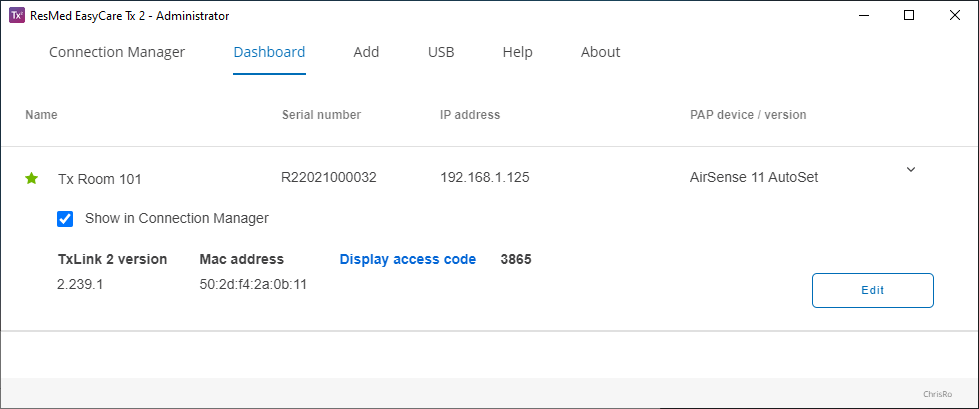
Task: Uncheck Show in Connection Manager checkbox
Action: 65,219
